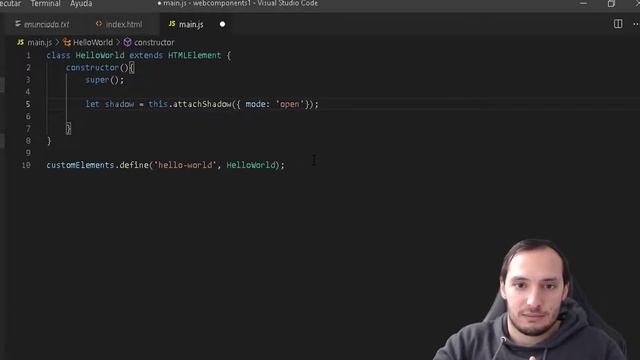Open the Terminal menu

45,4
